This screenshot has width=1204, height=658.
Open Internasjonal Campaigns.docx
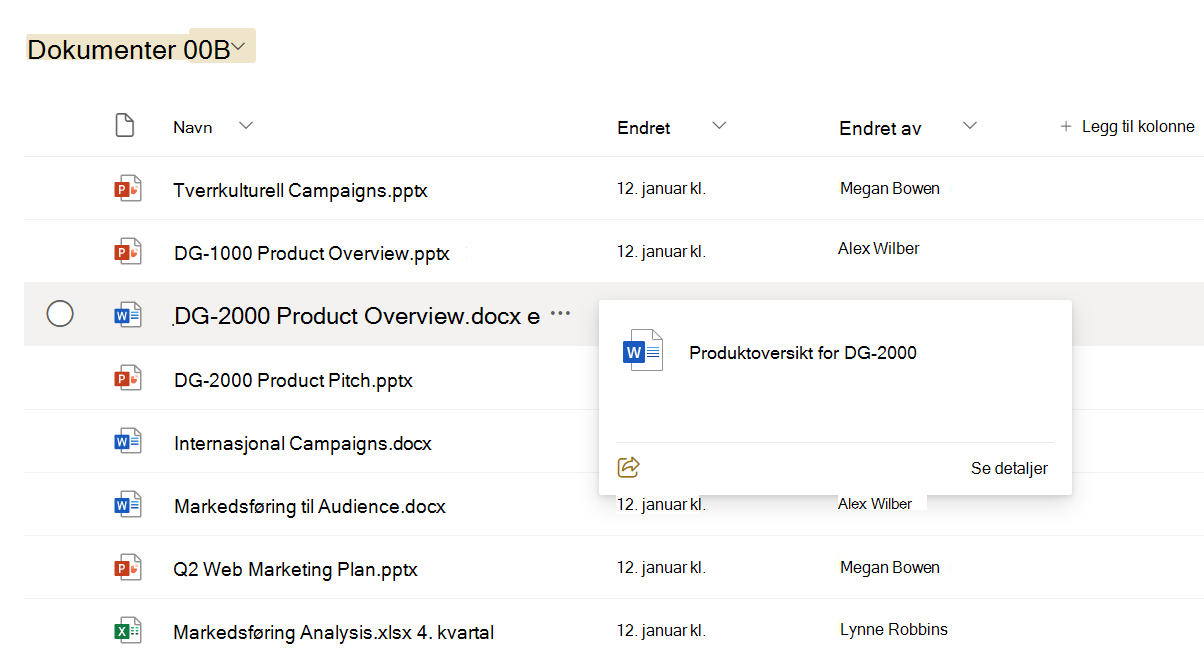303,443
